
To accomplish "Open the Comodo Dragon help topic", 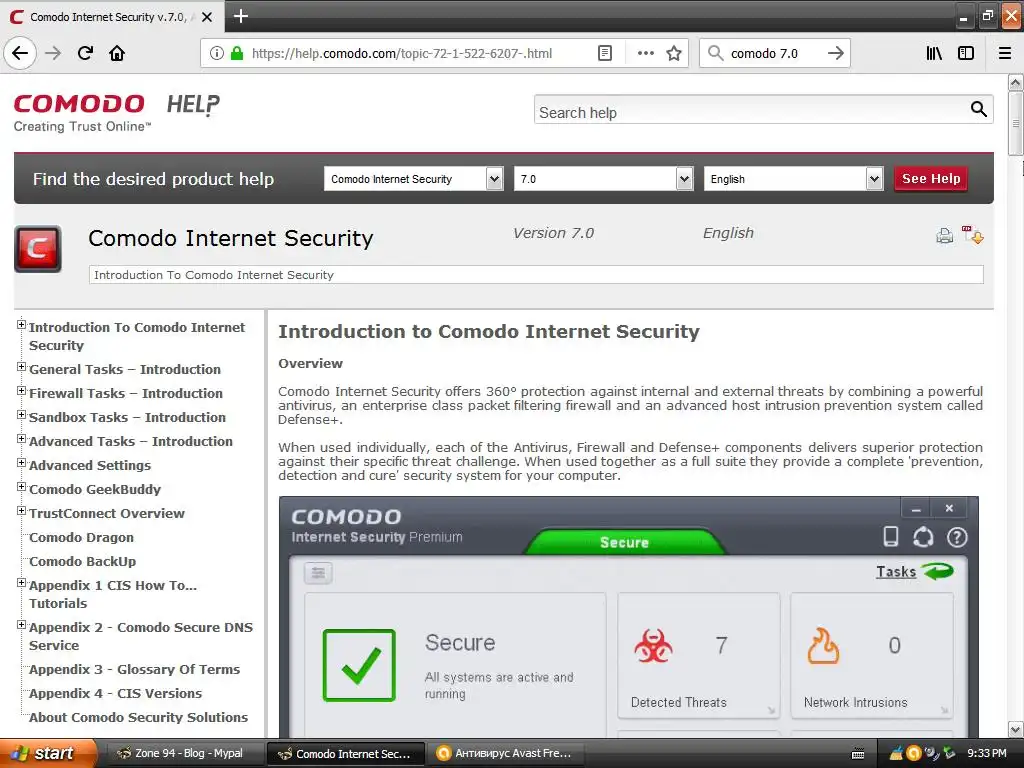I will [x=82, y=537].
